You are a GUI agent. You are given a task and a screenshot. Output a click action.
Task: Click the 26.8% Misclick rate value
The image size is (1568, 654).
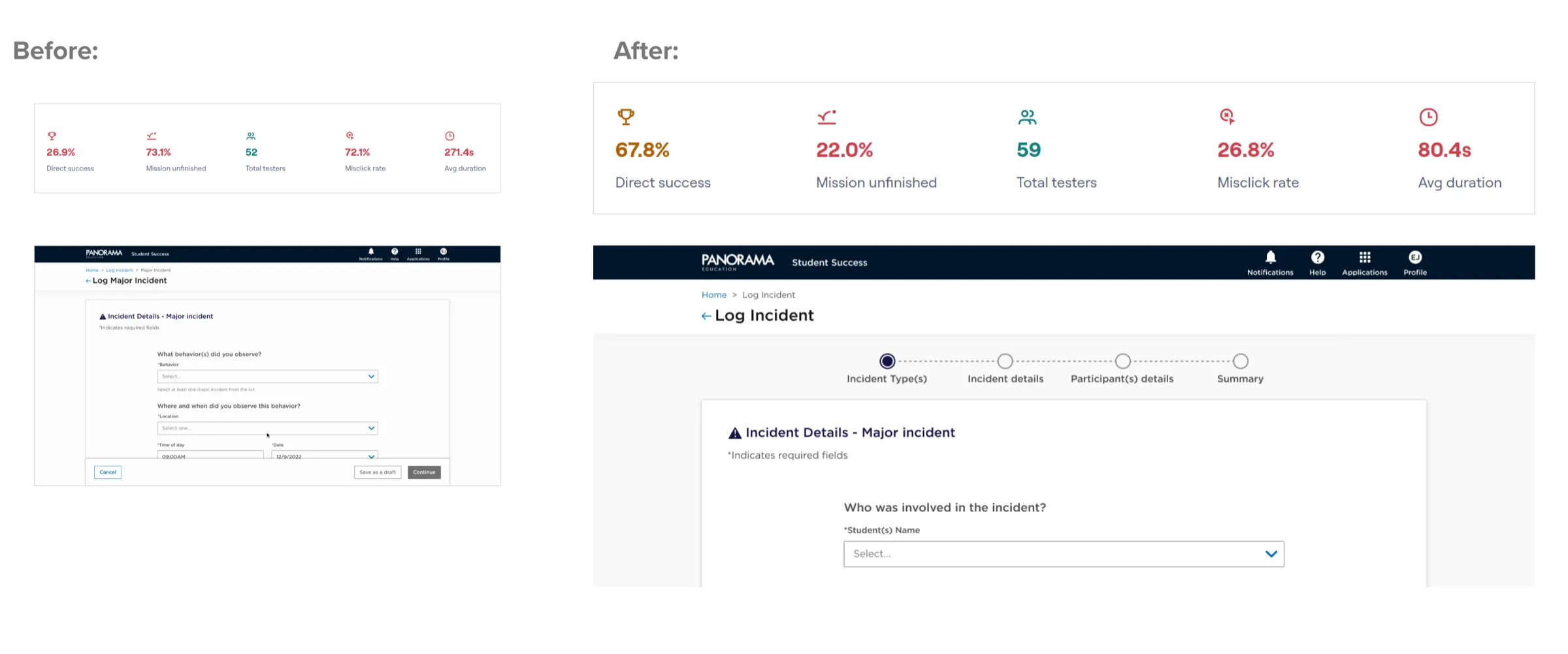(1245, 150)
